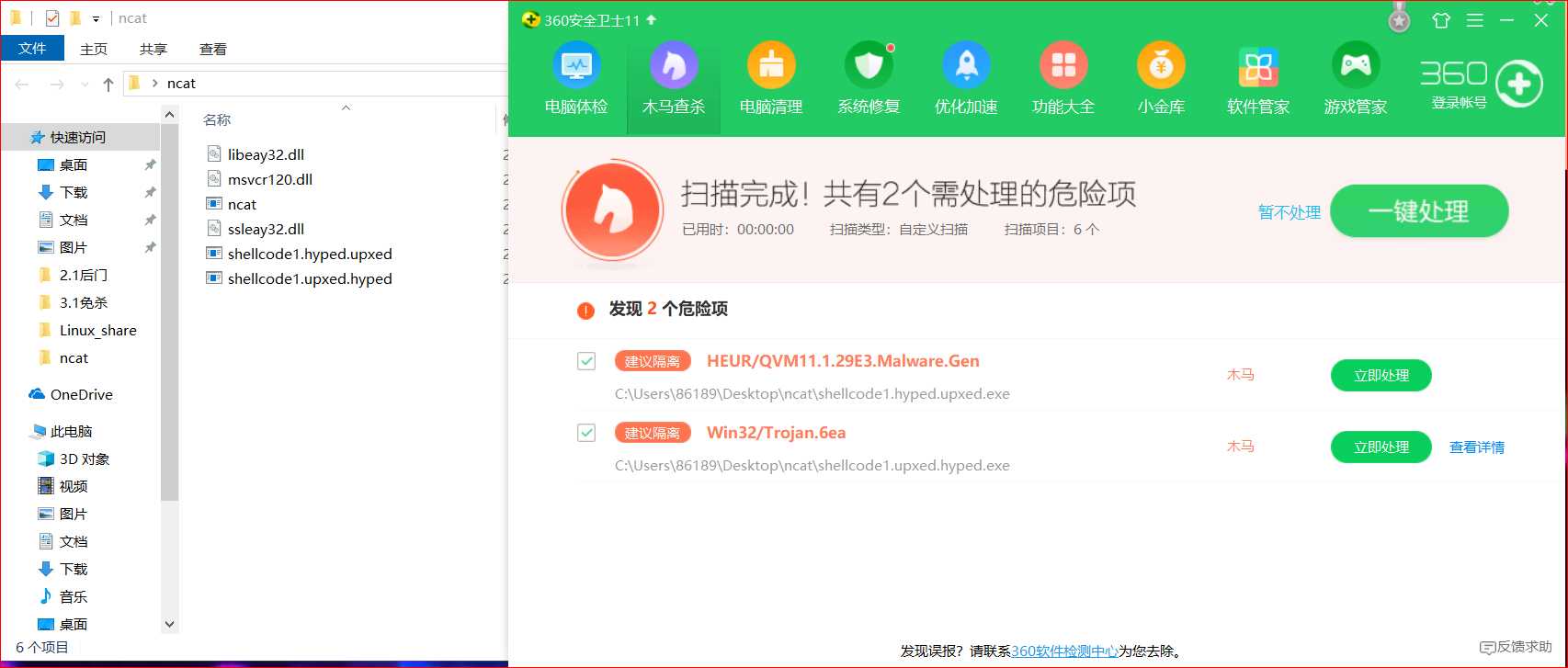This screenshot has width=1568, height=668.
Task: Open 优化加速 rocket icon
Action: coord(966,66)
